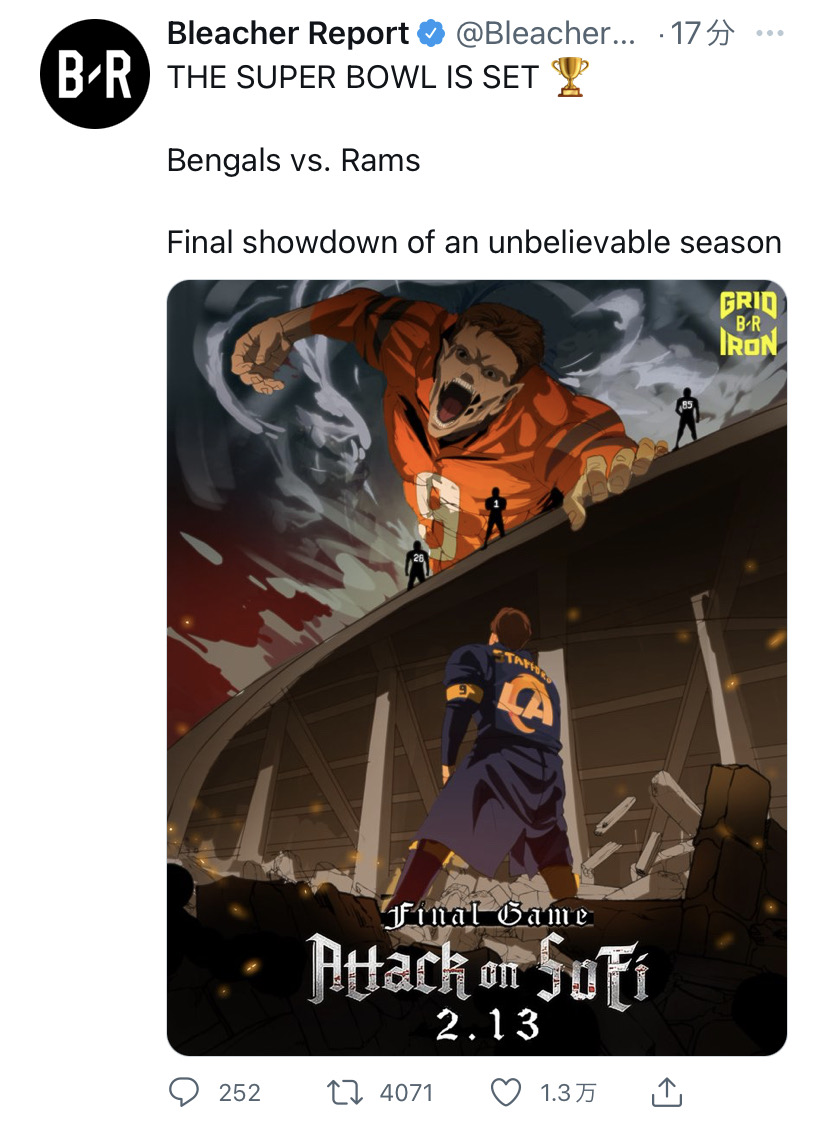Retweet using the retweet arrows icon
Image resolution: width=828 pixels, height=1143 pixels.
pos(345,1093)
